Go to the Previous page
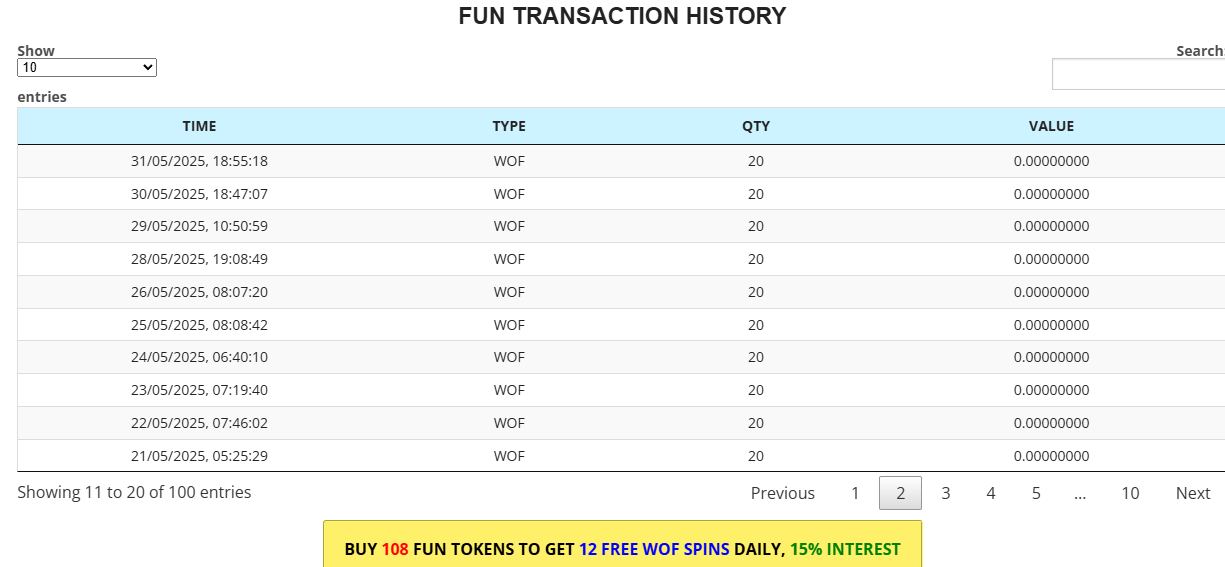 (x=783, y=493)
